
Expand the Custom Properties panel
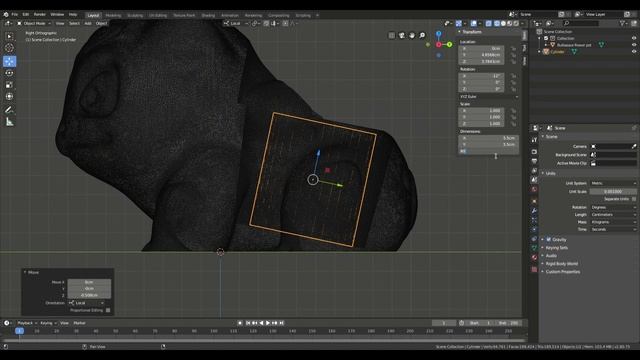(562, 271)
